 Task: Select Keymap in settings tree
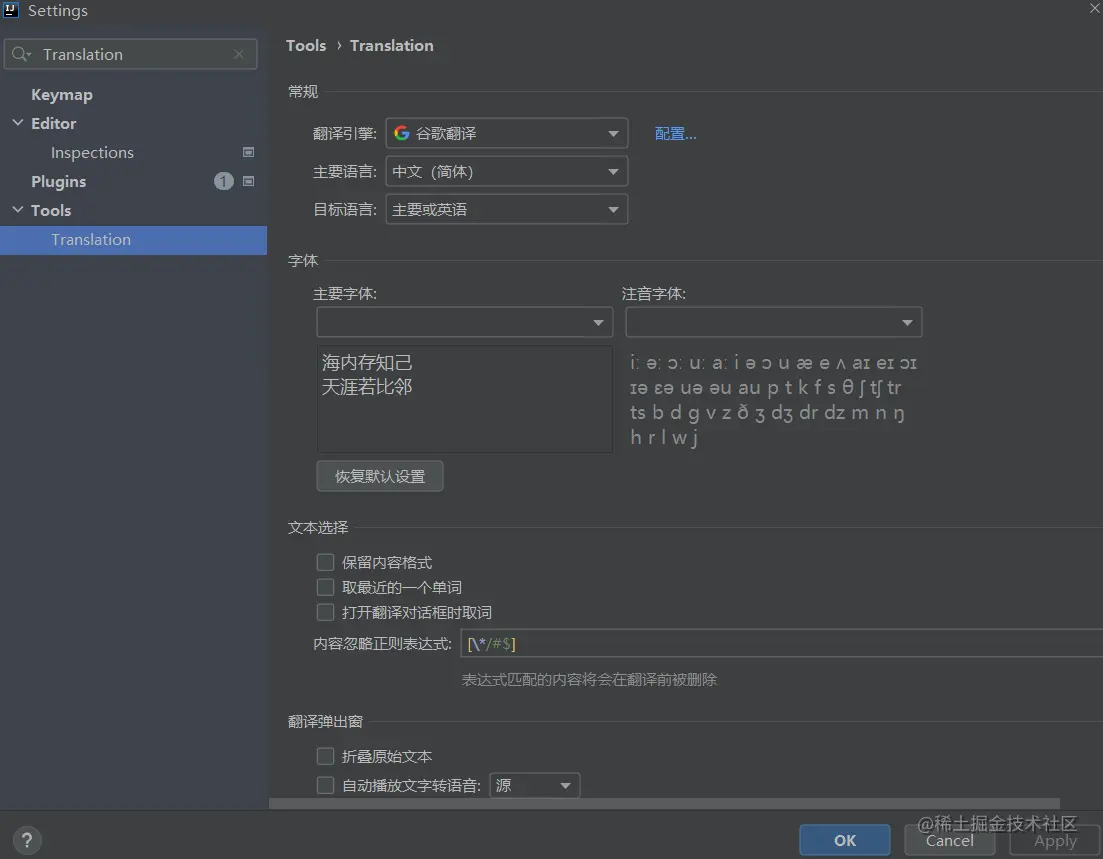62,94
